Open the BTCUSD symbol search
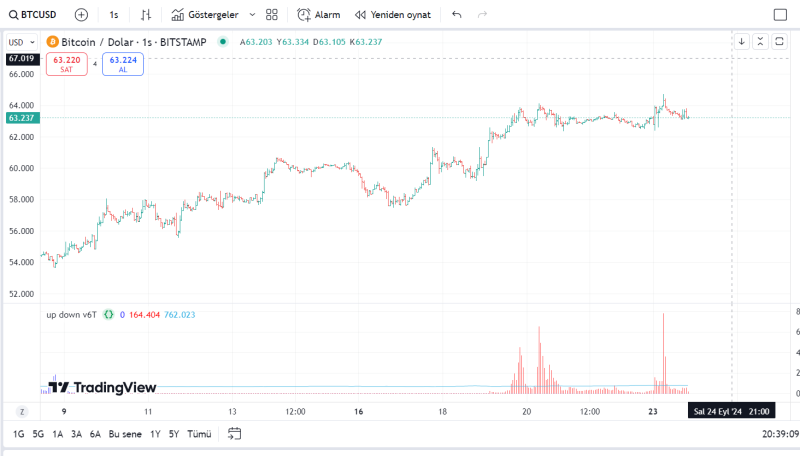The image size is (800, 456). [x=32, y=15]
